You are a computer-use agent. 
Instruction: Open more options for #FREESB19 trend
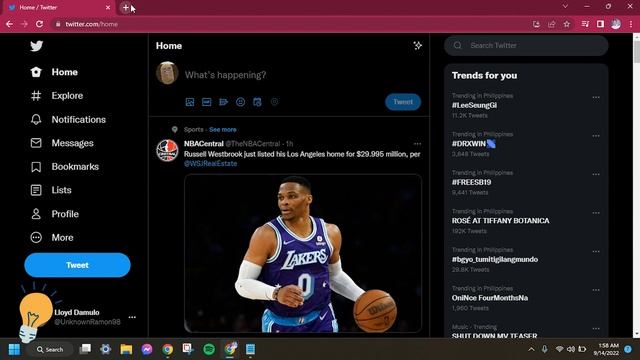[596, 174]
